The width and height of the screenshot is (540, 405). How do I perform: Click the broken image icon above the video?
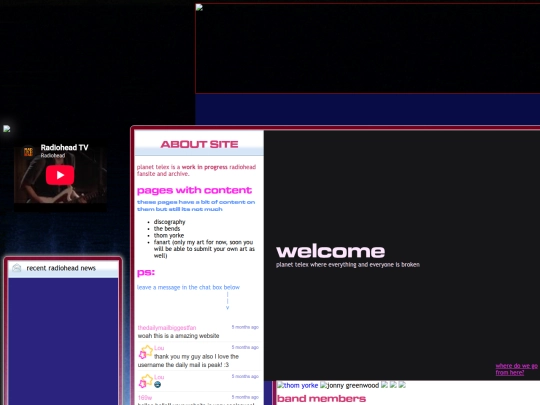7,129
